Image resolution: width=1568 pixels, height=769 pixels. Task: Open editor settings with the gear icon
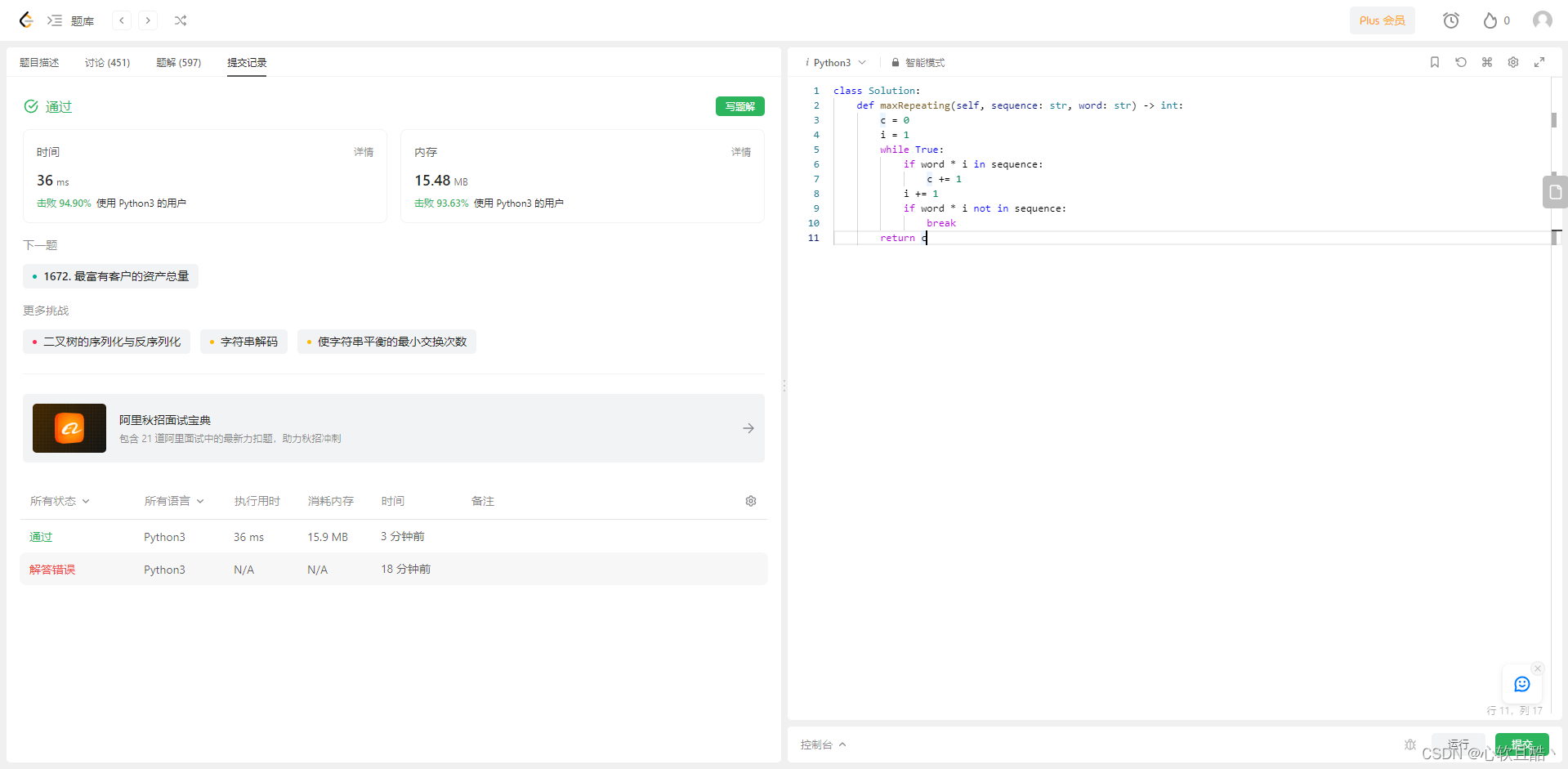pos(1513,62)
